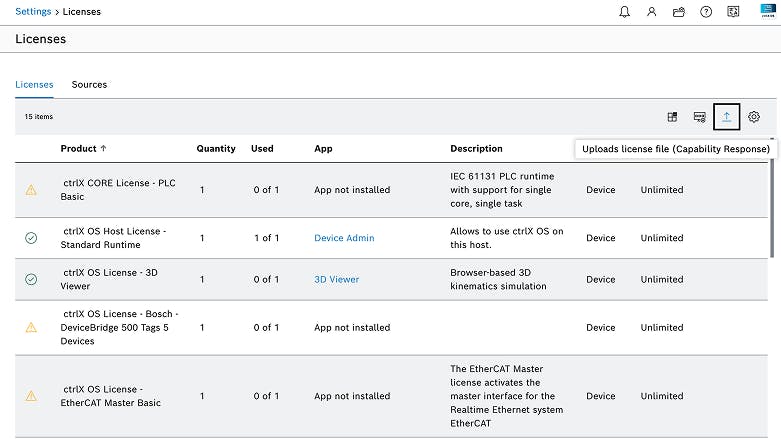This screenshot has height=439, width=781.
Task: Click the Bosch Rexroth logo
Action: click(x=768, y=10)
